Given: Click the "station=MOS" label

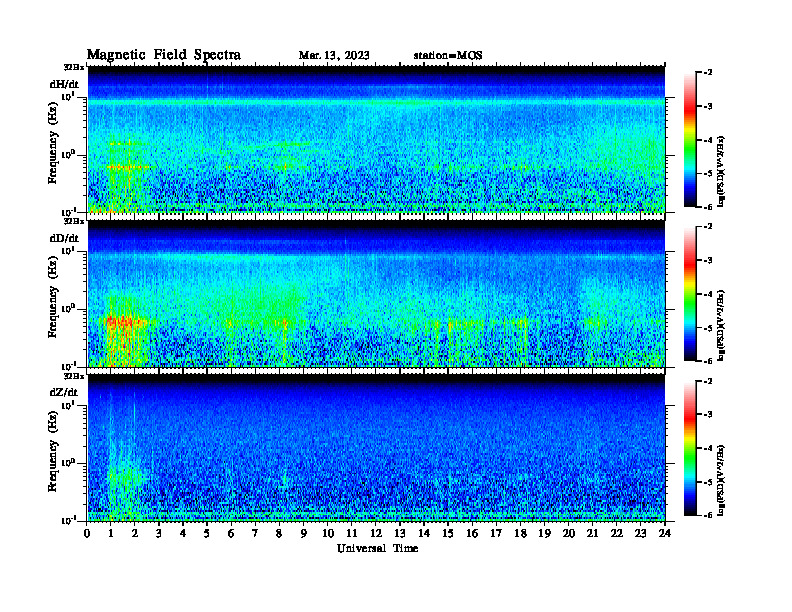Looking at the screenshot, I should click(x=448, y=56).
